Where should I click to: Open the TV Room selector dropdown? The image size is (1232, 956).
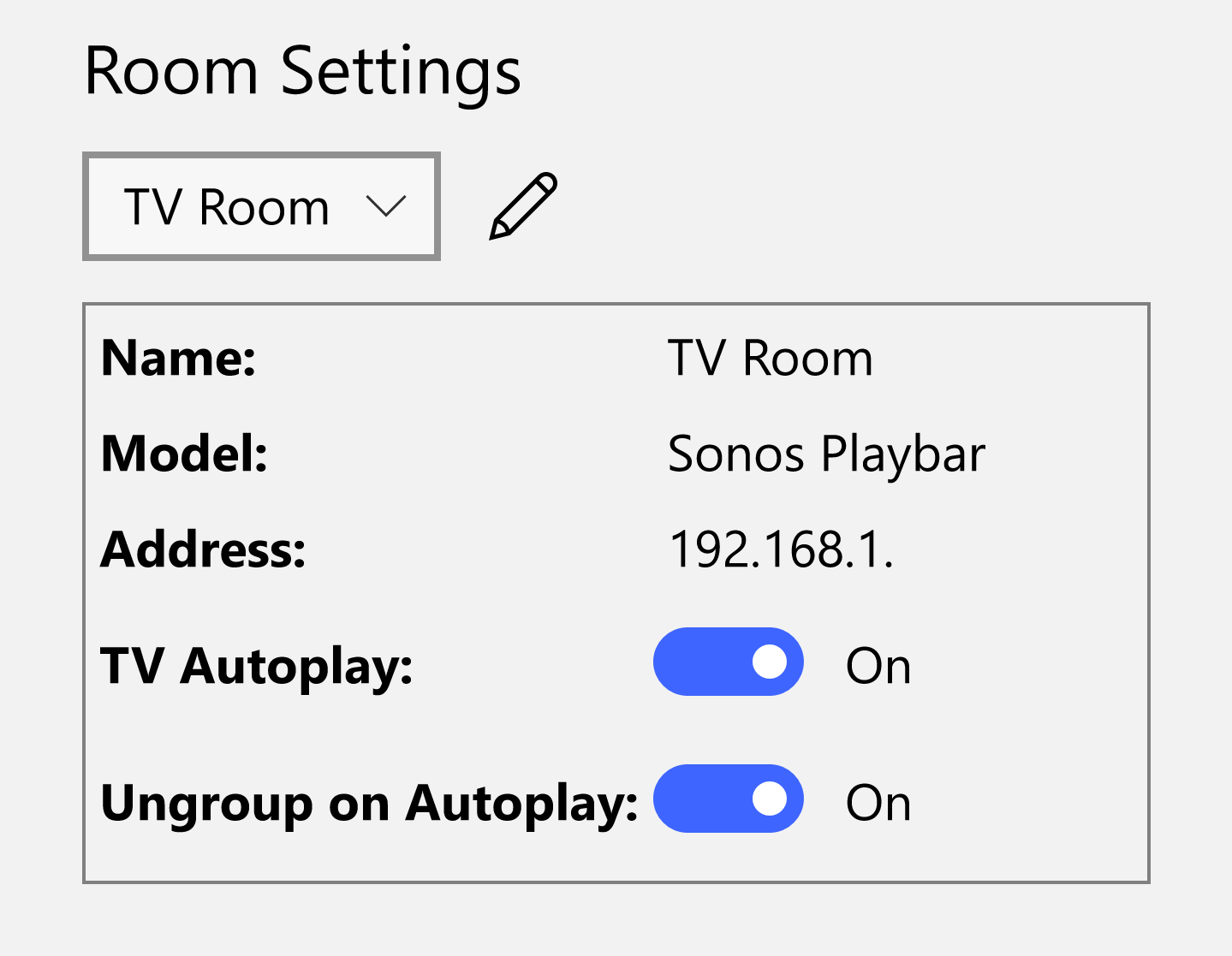pyautogui.click(x=261, y=206)
